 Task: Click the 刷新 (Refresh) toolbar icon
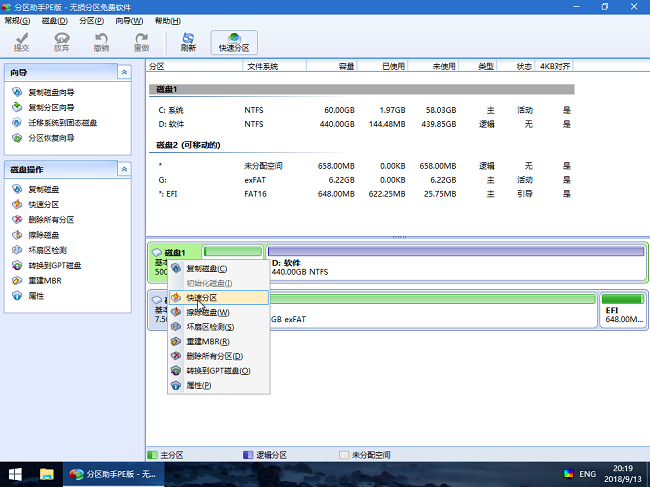188,41
